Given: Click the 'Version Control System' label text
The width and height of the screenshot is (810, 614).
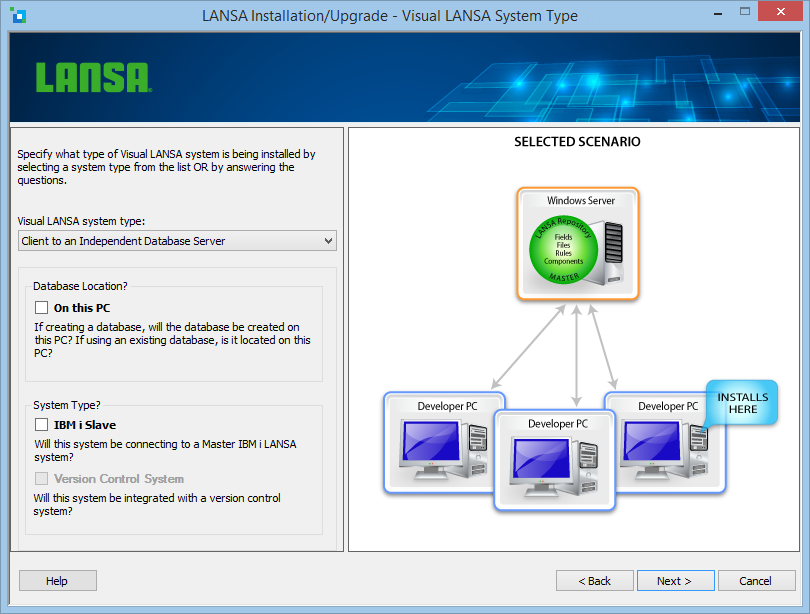Looking at the screenshot, I should tap(119, 479).
